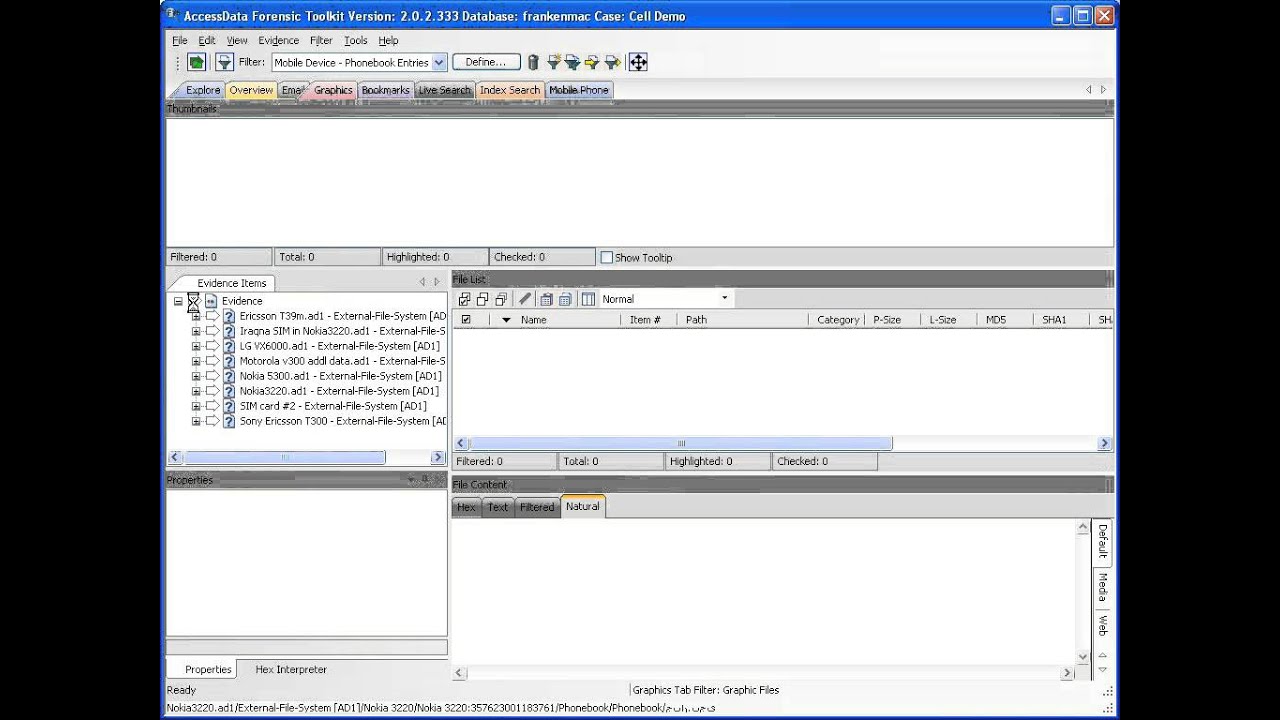Open the Tools menu
Screen dimensions: 1280x720
point(355,40)
